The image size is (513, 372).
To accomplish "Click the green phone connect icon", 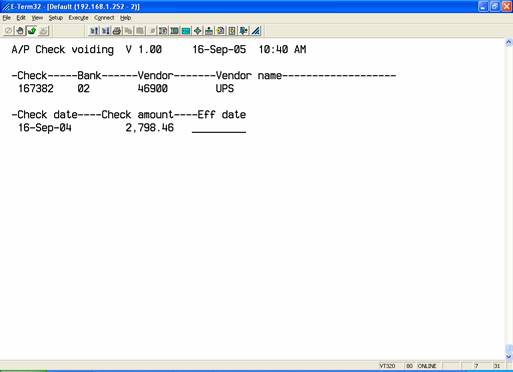I will [32, 31].
